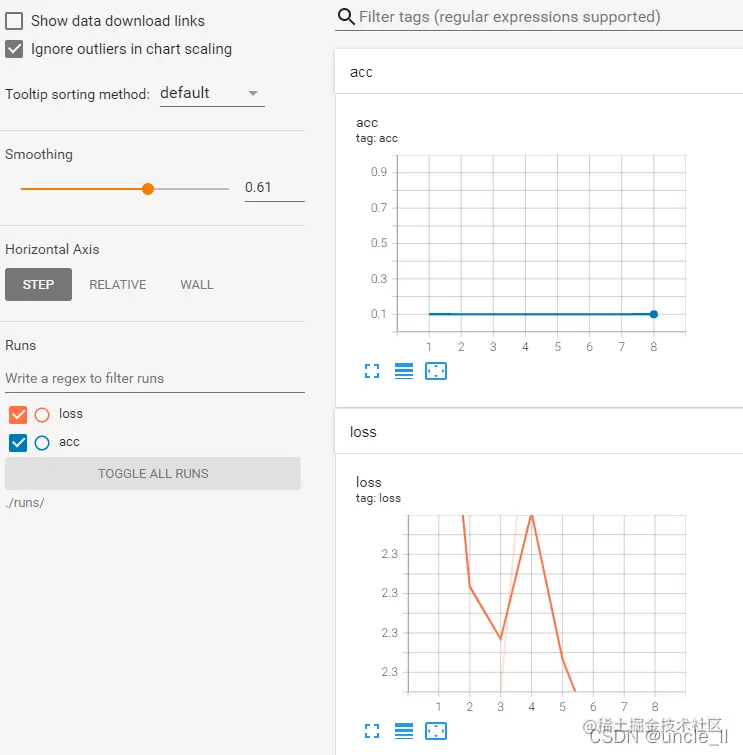Click the Horizontal Axis heading
The image size is (743, 755).
tap(52, 249)
